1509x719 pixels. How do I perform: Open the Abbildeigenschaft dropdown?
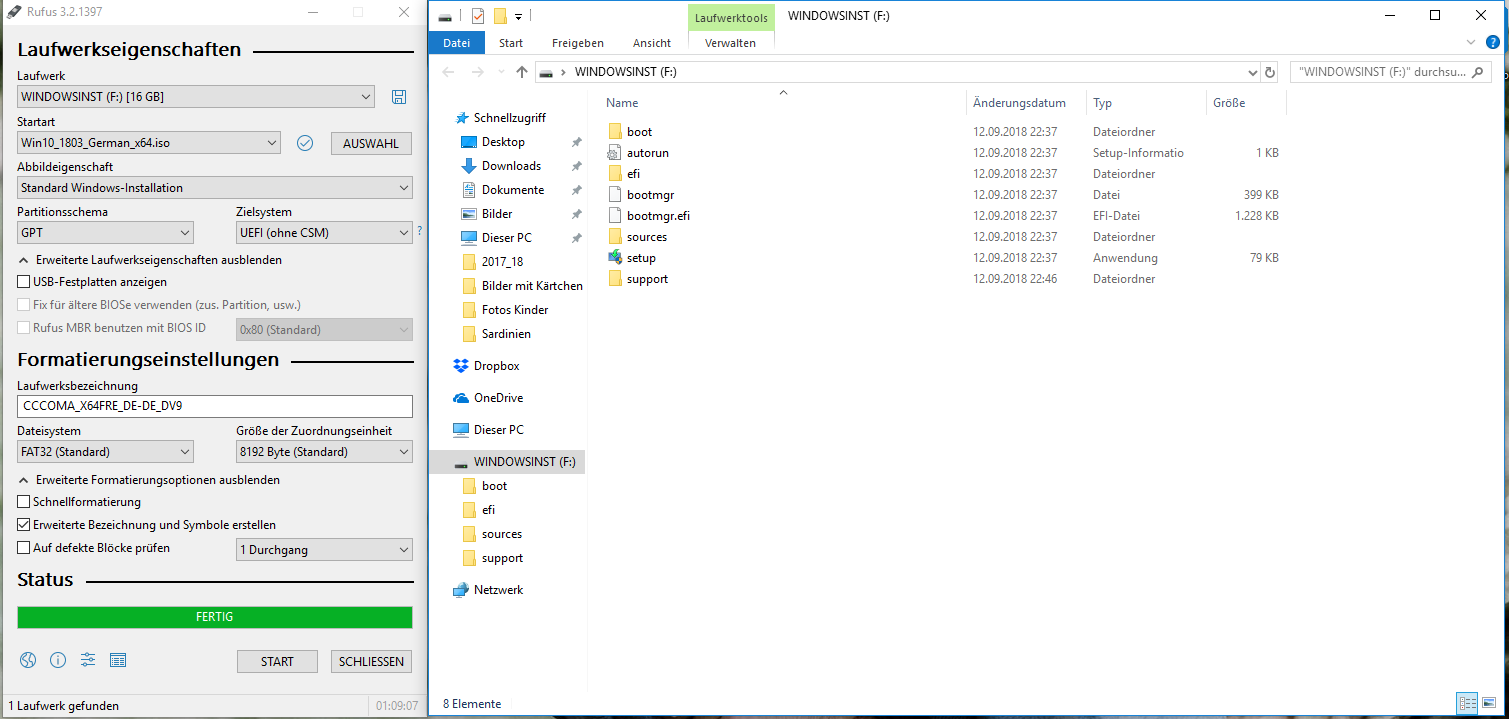click(215, 188)
